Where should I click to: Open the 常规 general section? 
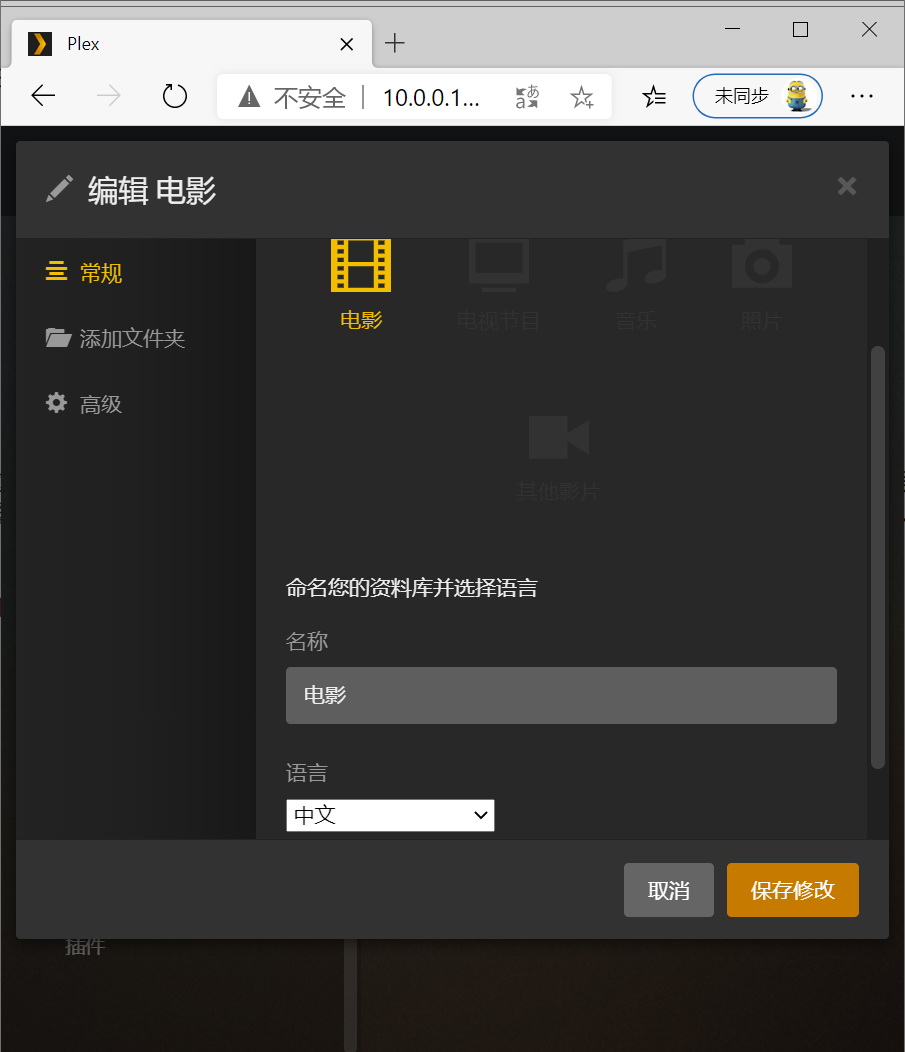84,272
